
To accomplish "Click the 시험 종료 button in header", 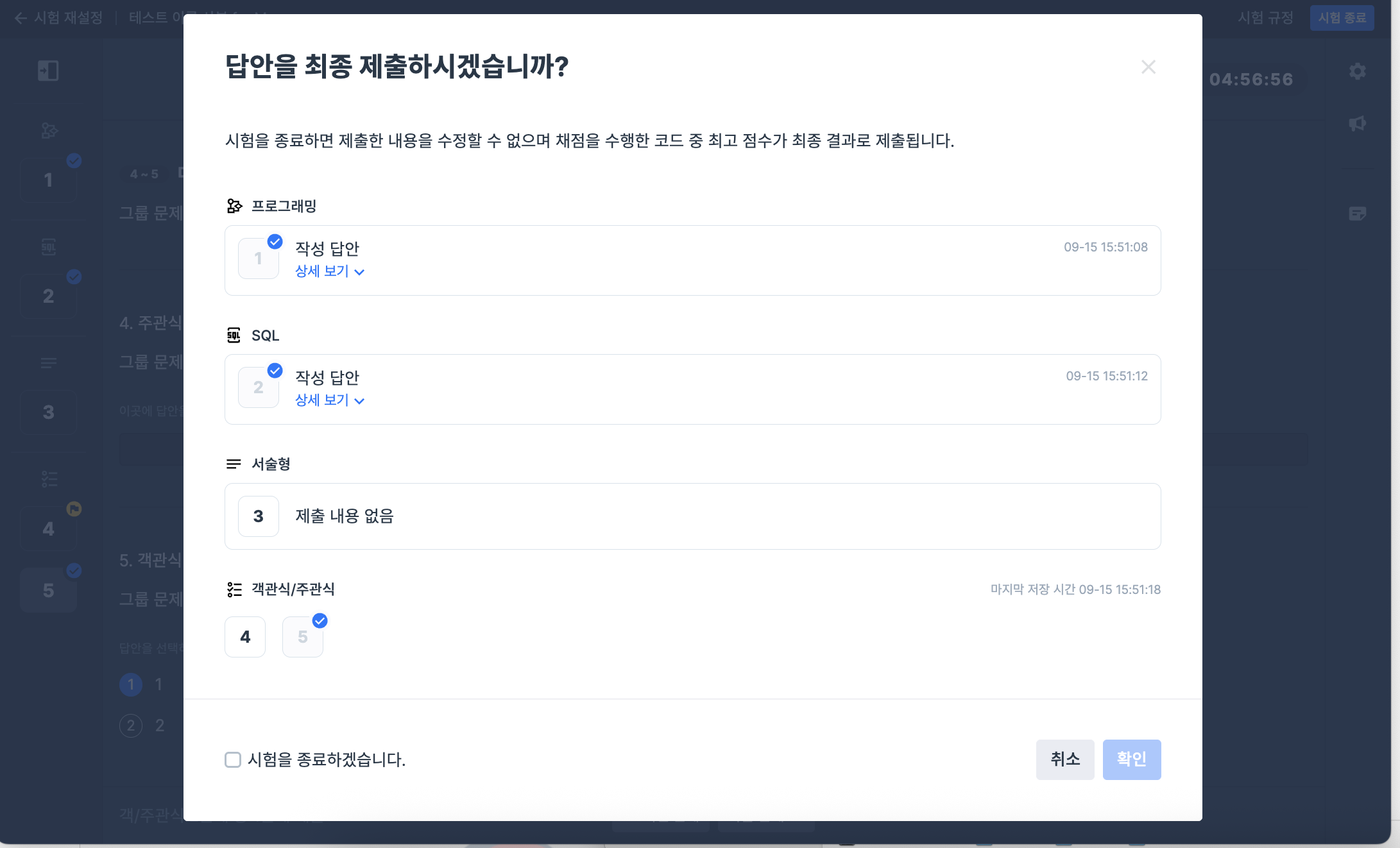I will (1342, 18).
